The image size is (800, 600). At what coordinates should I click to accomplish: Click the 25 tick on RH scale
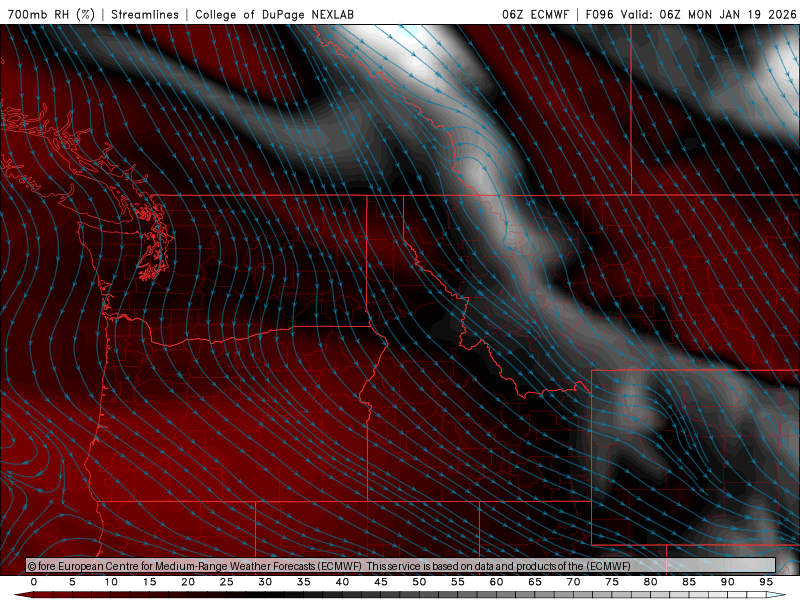pos(227,582)
